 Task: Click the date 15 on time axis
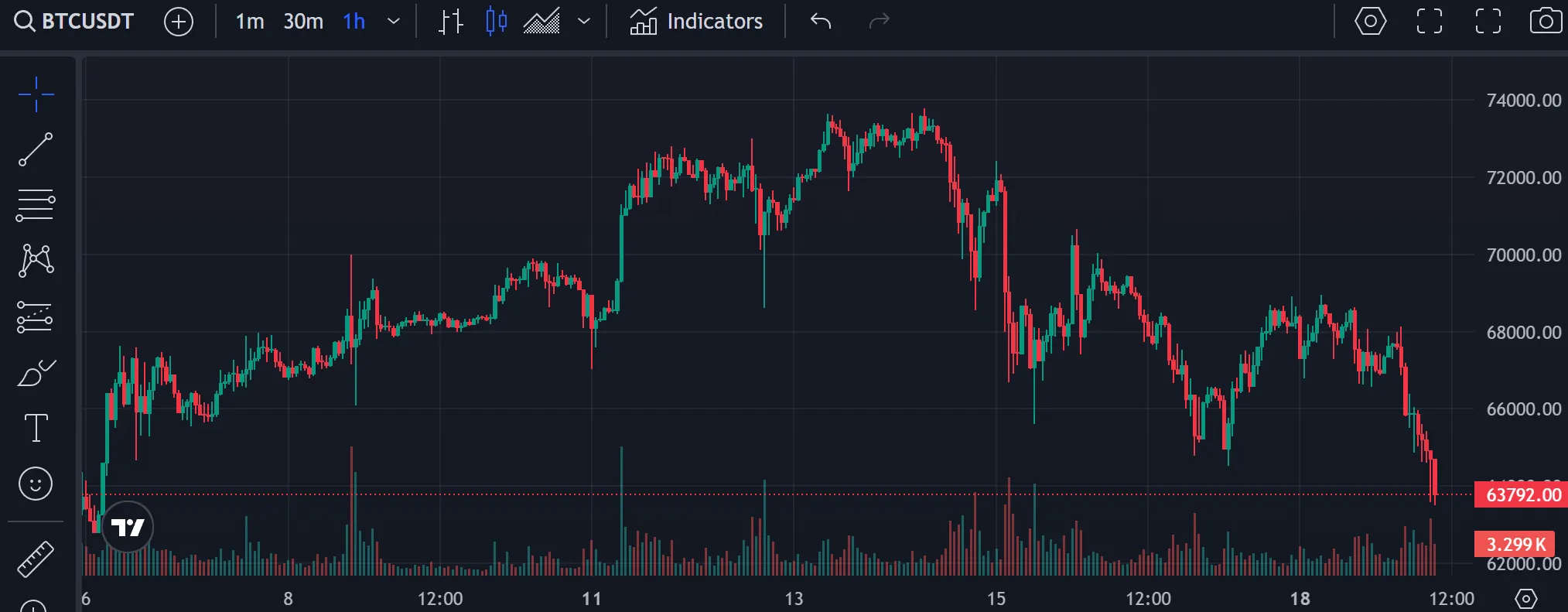point(996,599)
